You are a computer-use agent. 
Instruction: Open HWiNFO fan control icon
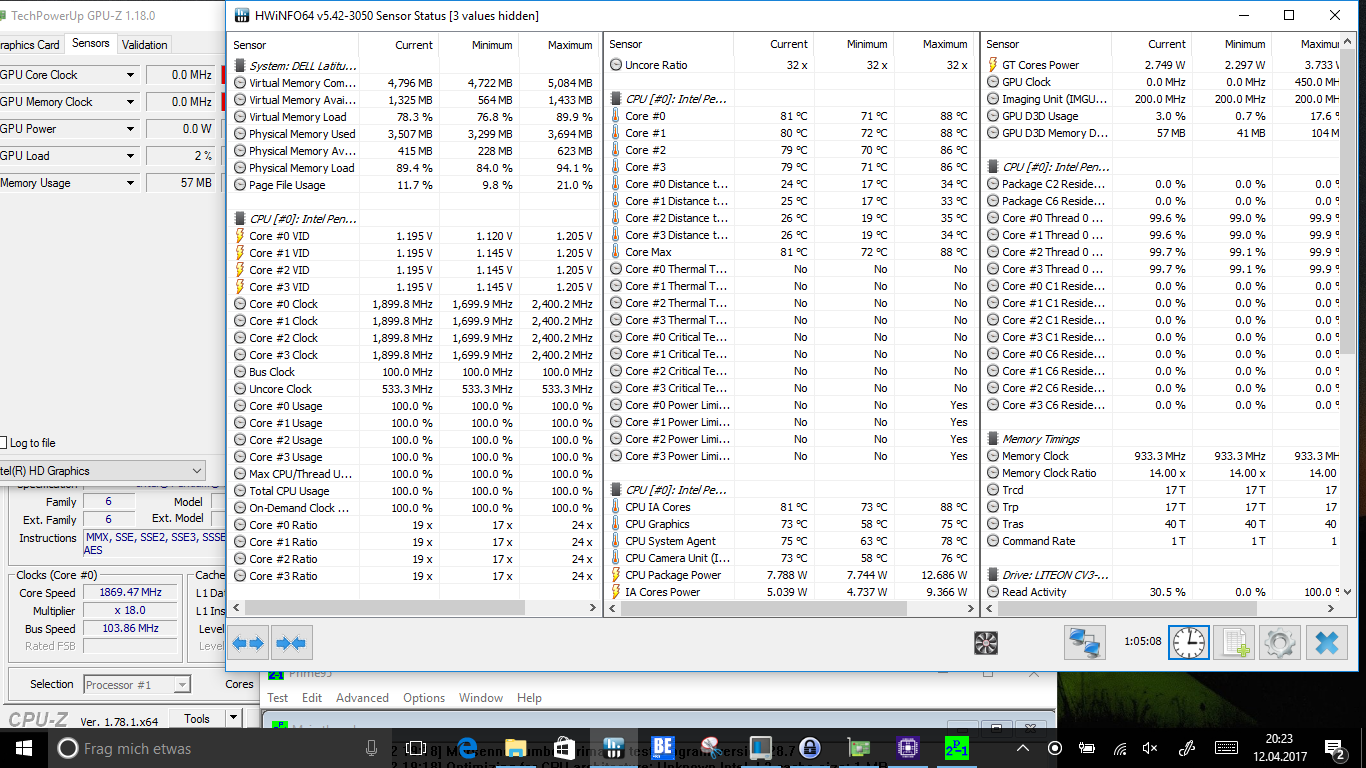(x=986, y=643)
